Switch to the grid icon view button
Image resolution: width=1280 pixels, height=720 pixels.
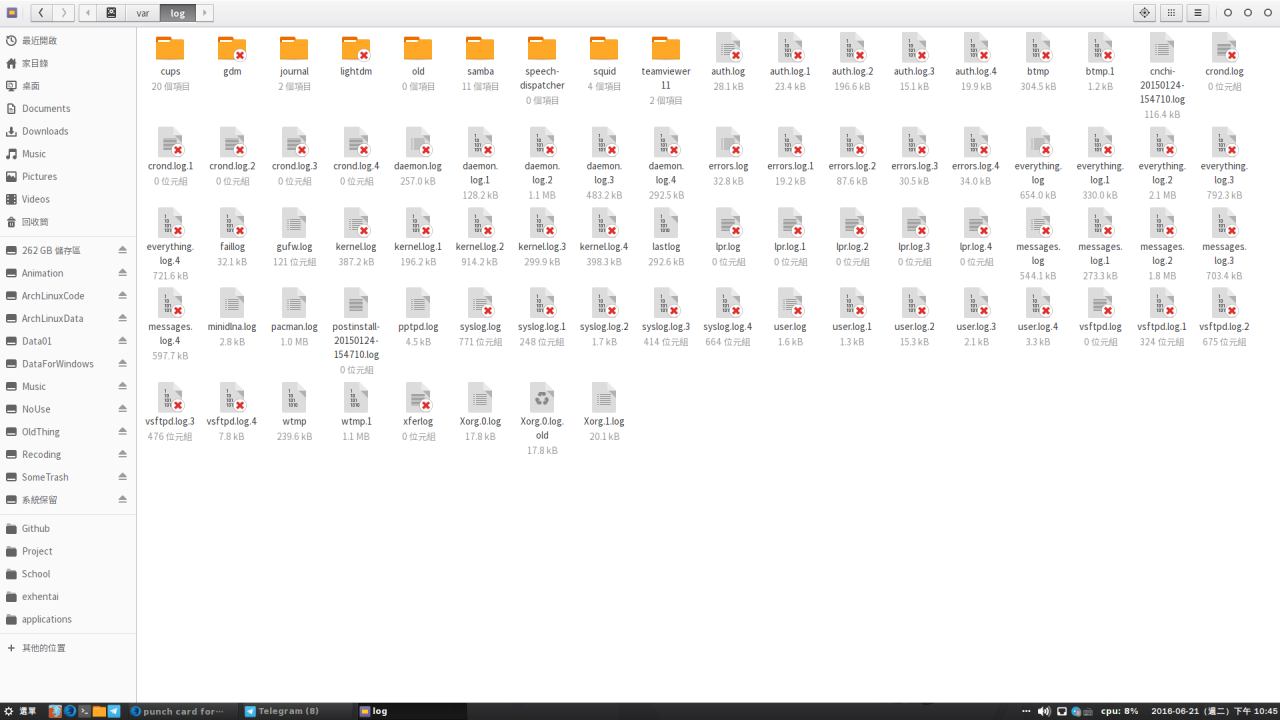1171,13
